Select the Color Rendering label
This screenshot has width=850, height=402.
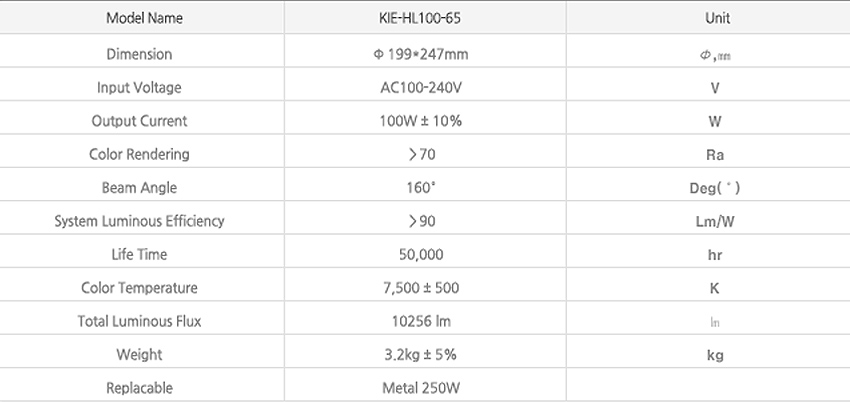coord(139,154)
